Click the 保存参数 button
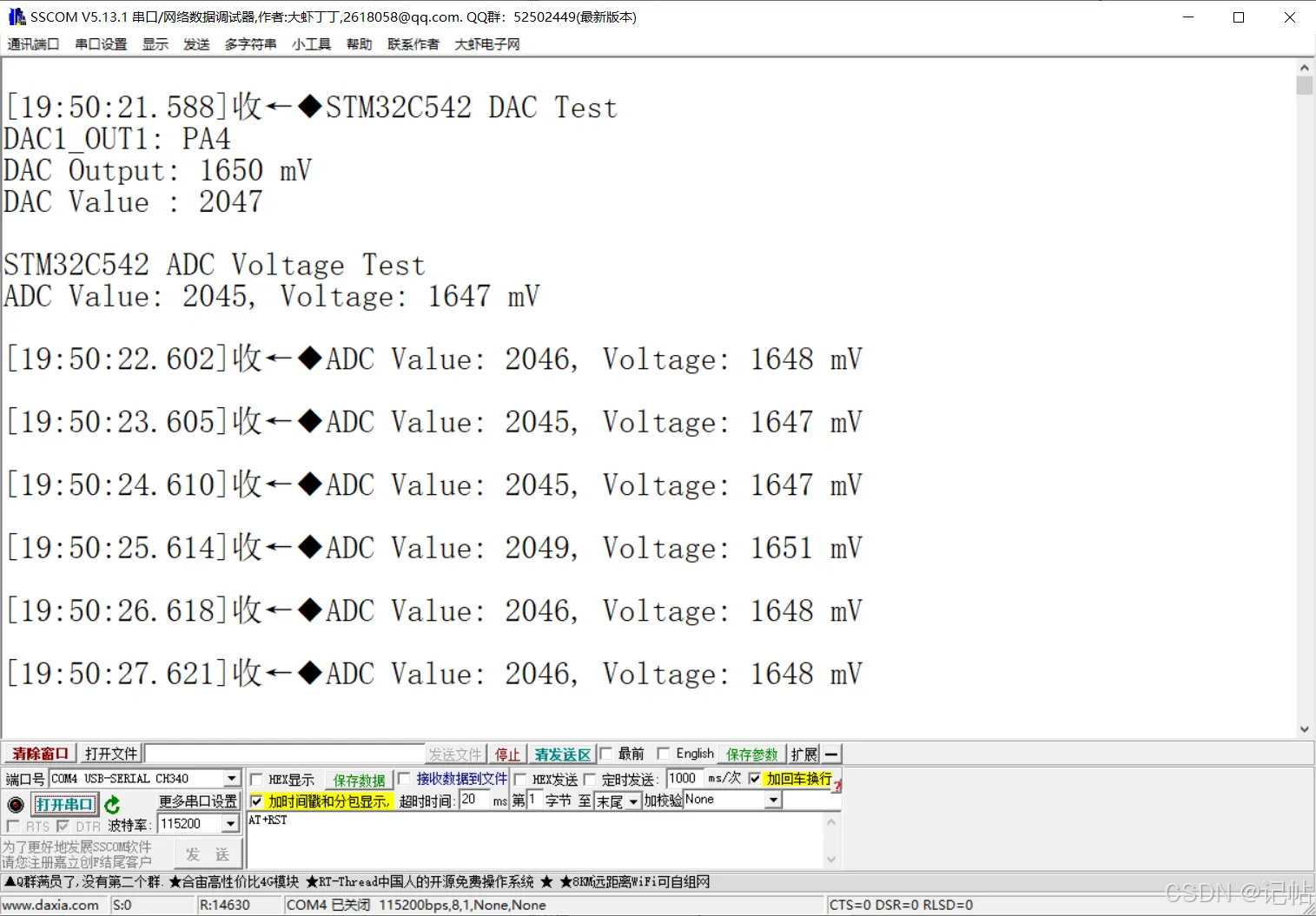The image size is (1316, 916). pyautogui.click(x=752, y=755)
